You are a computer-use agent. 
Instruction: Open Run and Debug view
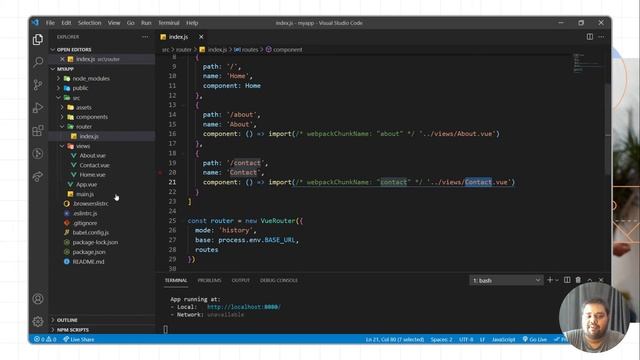pyautogui.click(x=38, y=108)
